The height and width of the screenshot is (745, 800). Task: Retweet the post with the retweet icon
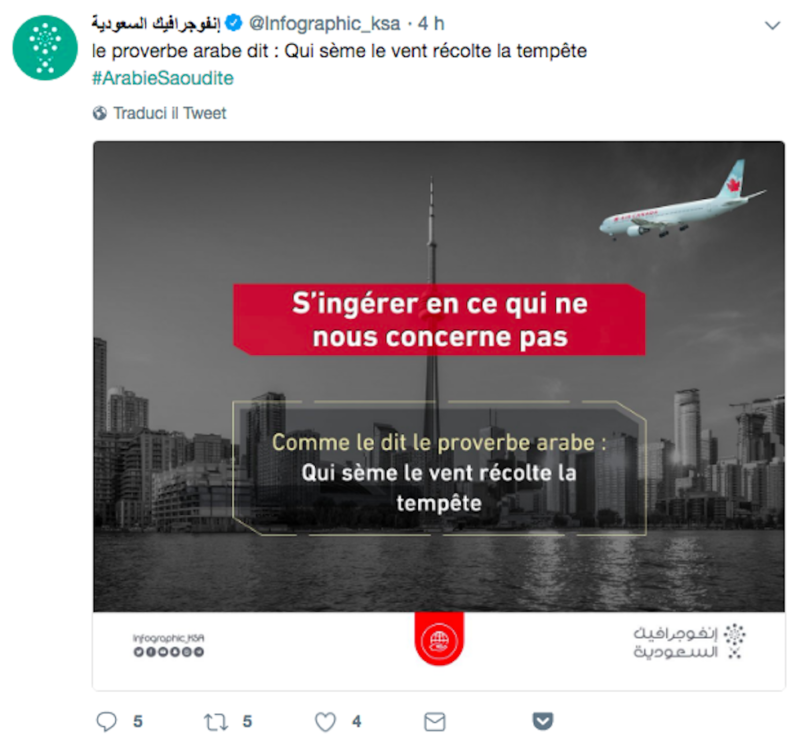point(216,722)
